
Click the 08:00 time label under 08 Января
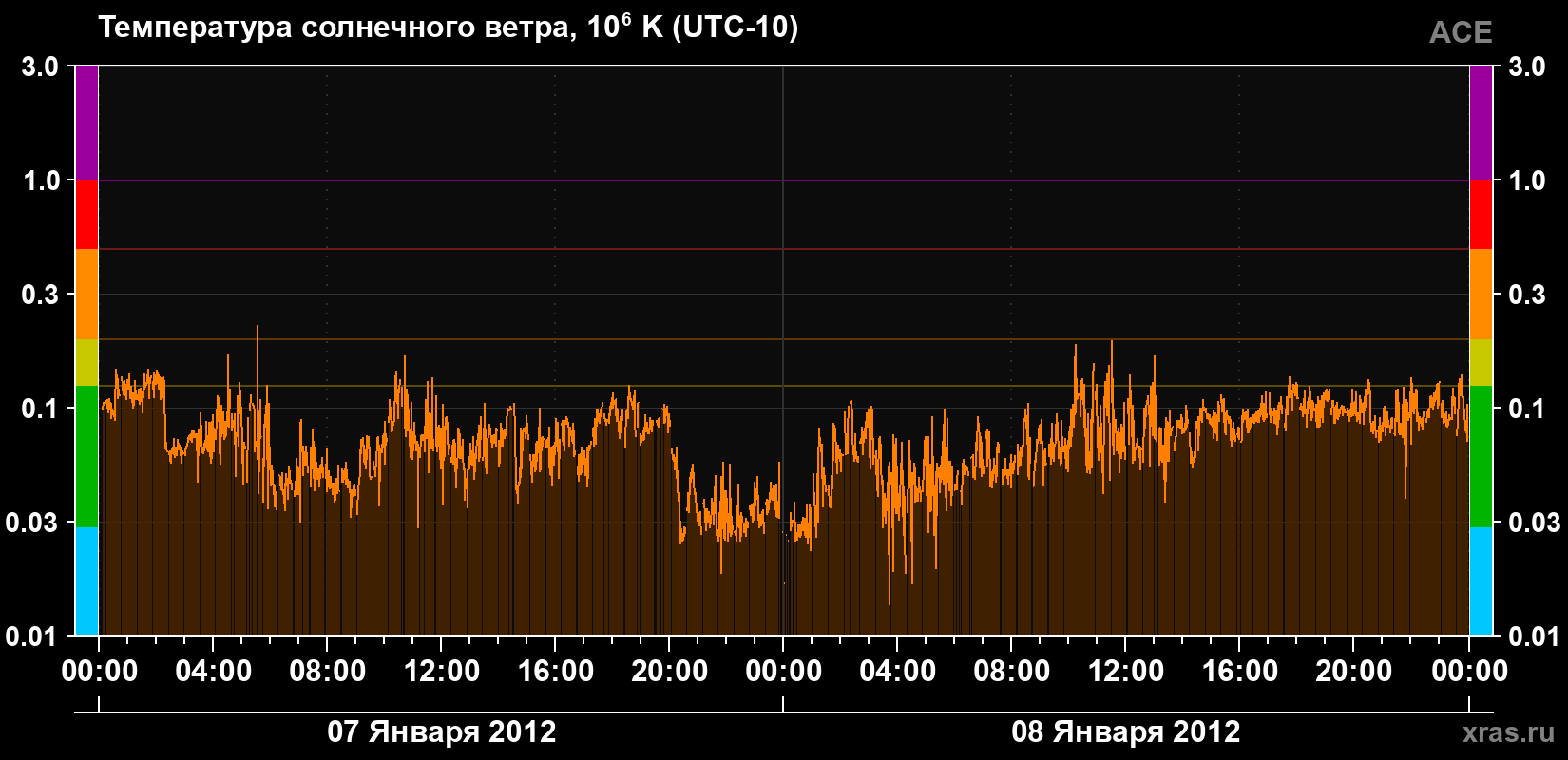(1012, 671)
